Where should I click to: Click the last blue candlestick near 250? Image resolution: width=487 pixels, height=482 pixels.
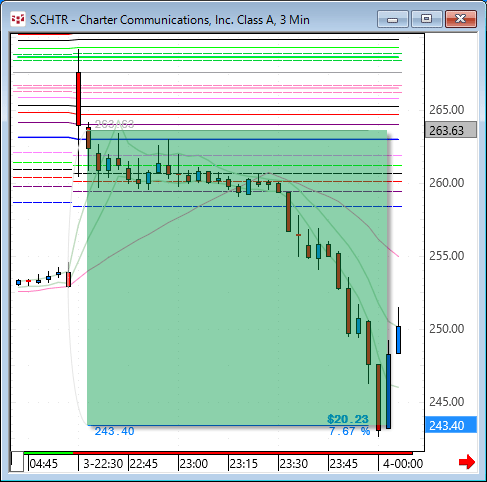click(x=398, y=340)
